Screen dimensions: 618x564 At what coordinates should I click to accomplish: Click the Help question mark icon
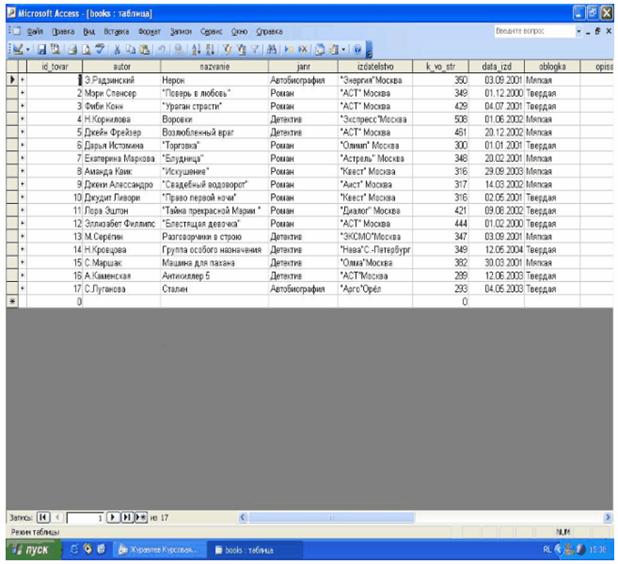[x=357, y=49]
